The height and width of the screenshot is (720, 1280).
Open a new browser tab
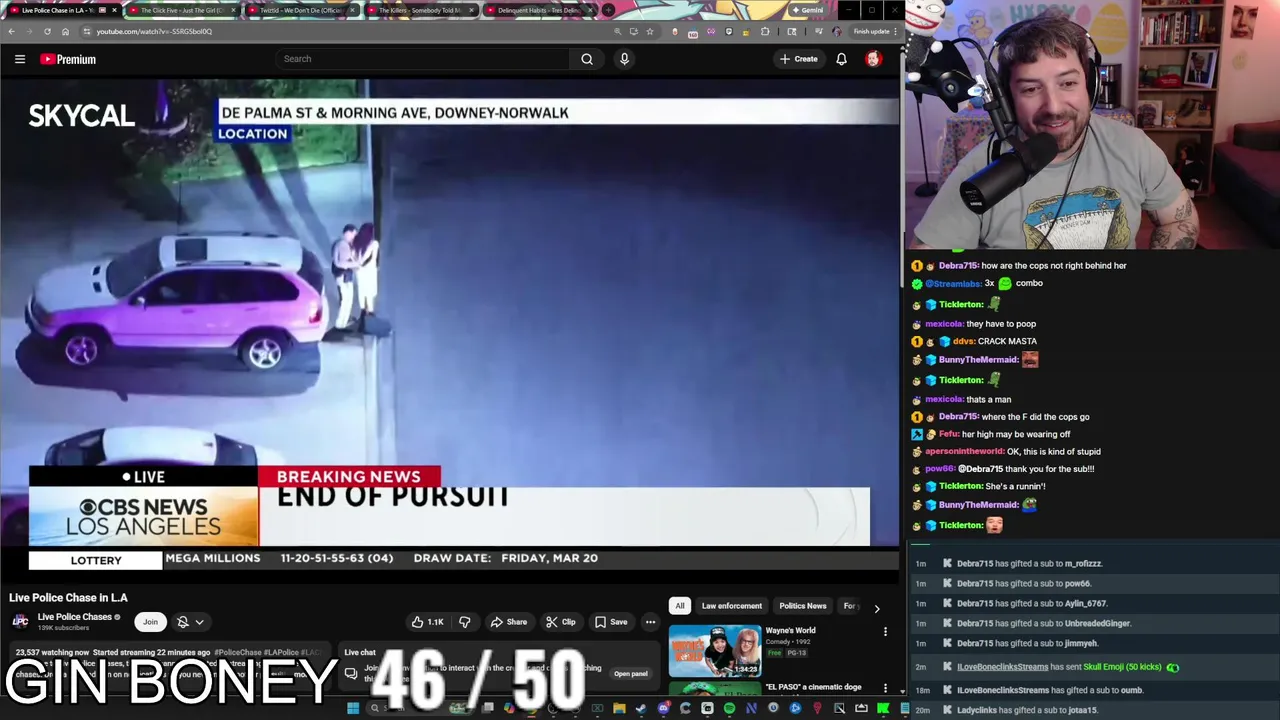(x=608, y=10)
